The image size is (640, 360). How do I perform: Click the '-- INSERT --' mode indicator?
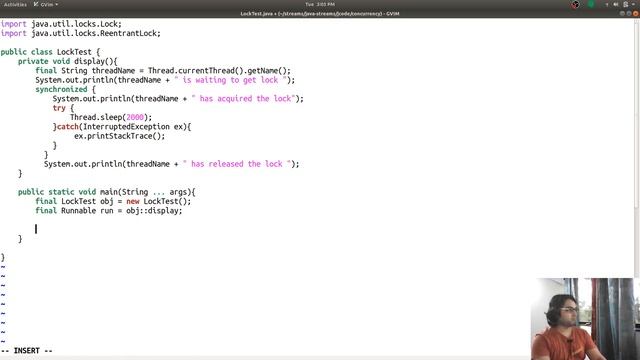coord(27,351)
